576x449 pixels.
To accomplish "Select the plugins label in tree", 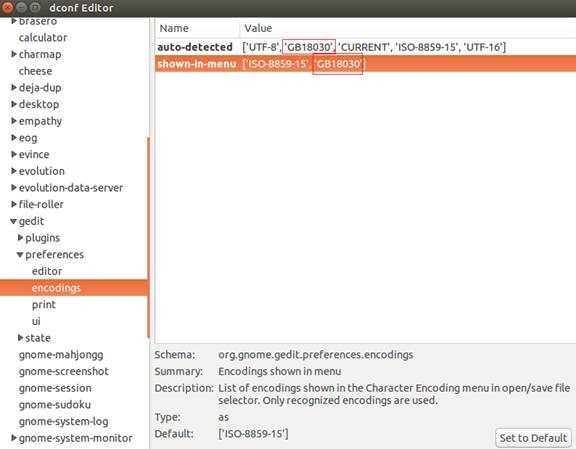I will (43, 238).
